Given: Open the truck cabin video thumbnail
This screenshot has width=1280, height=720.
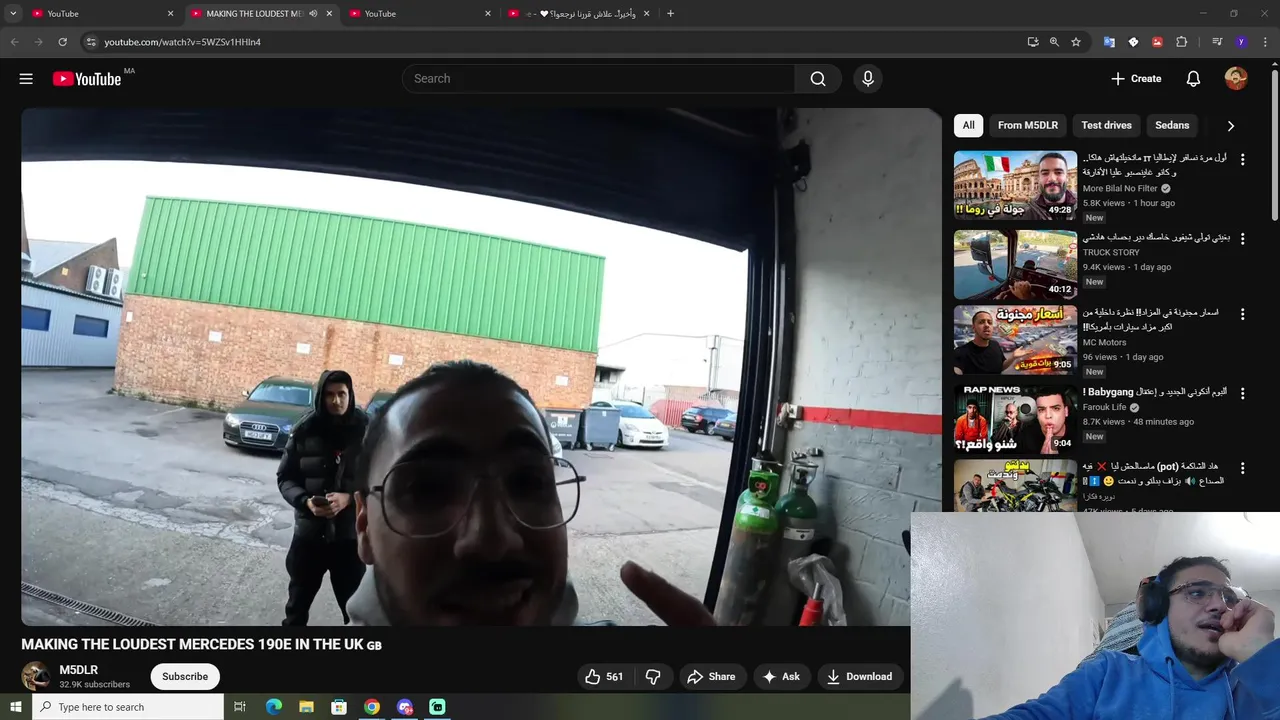Looking at the screenshot, I should [1015, 265].
